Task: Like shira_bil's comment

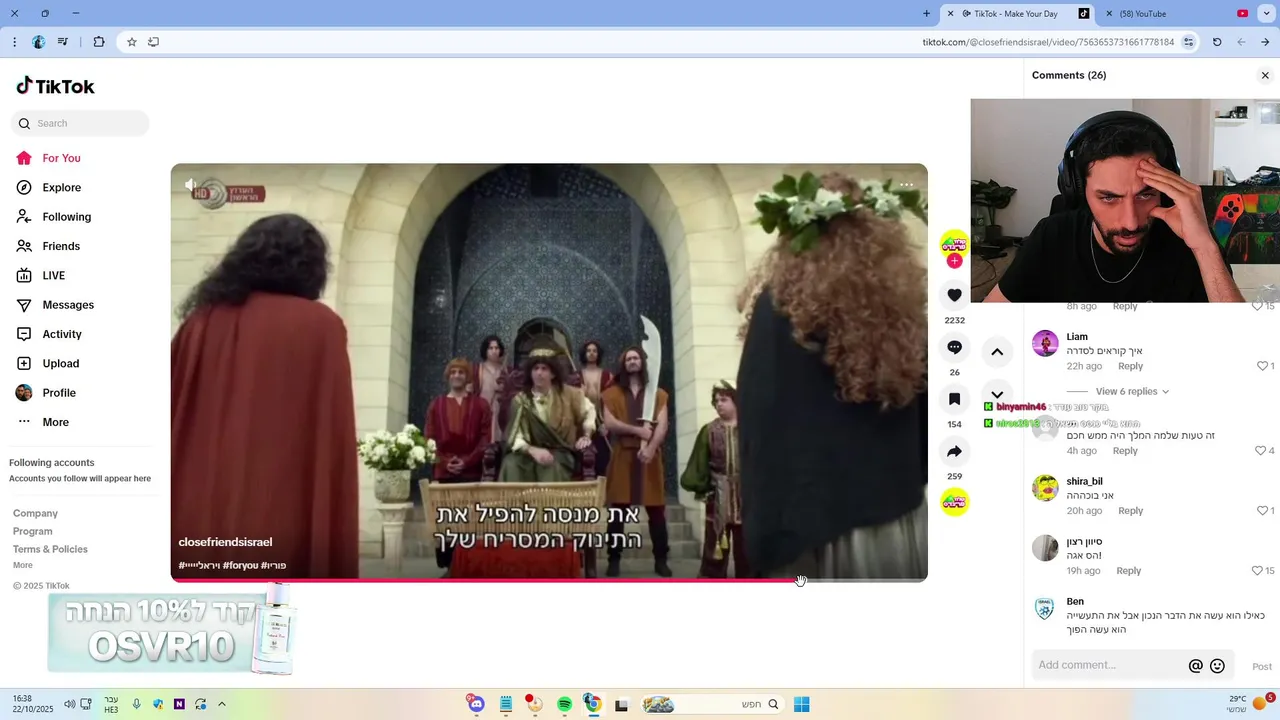Action: [1262, 511]
